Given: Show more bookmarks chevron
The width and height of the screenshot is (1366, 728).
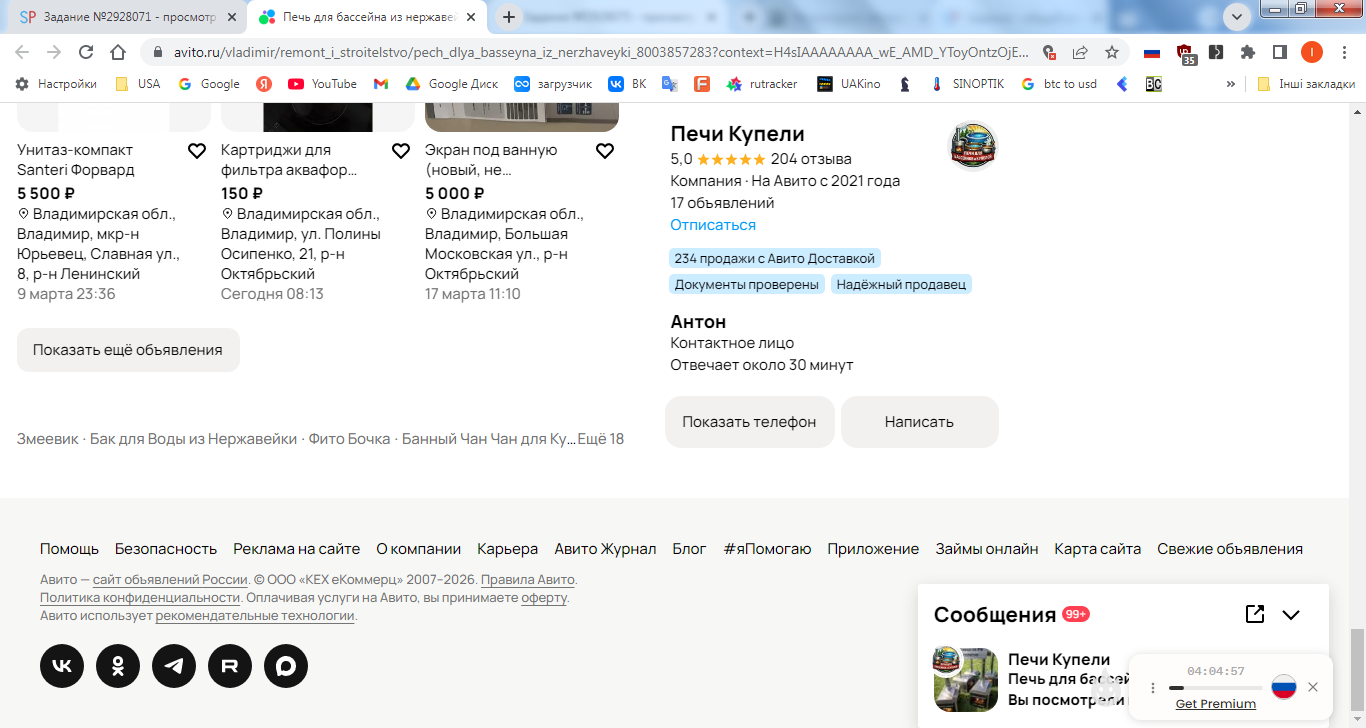Looking at the screenshot, I should coord(1230,84).
